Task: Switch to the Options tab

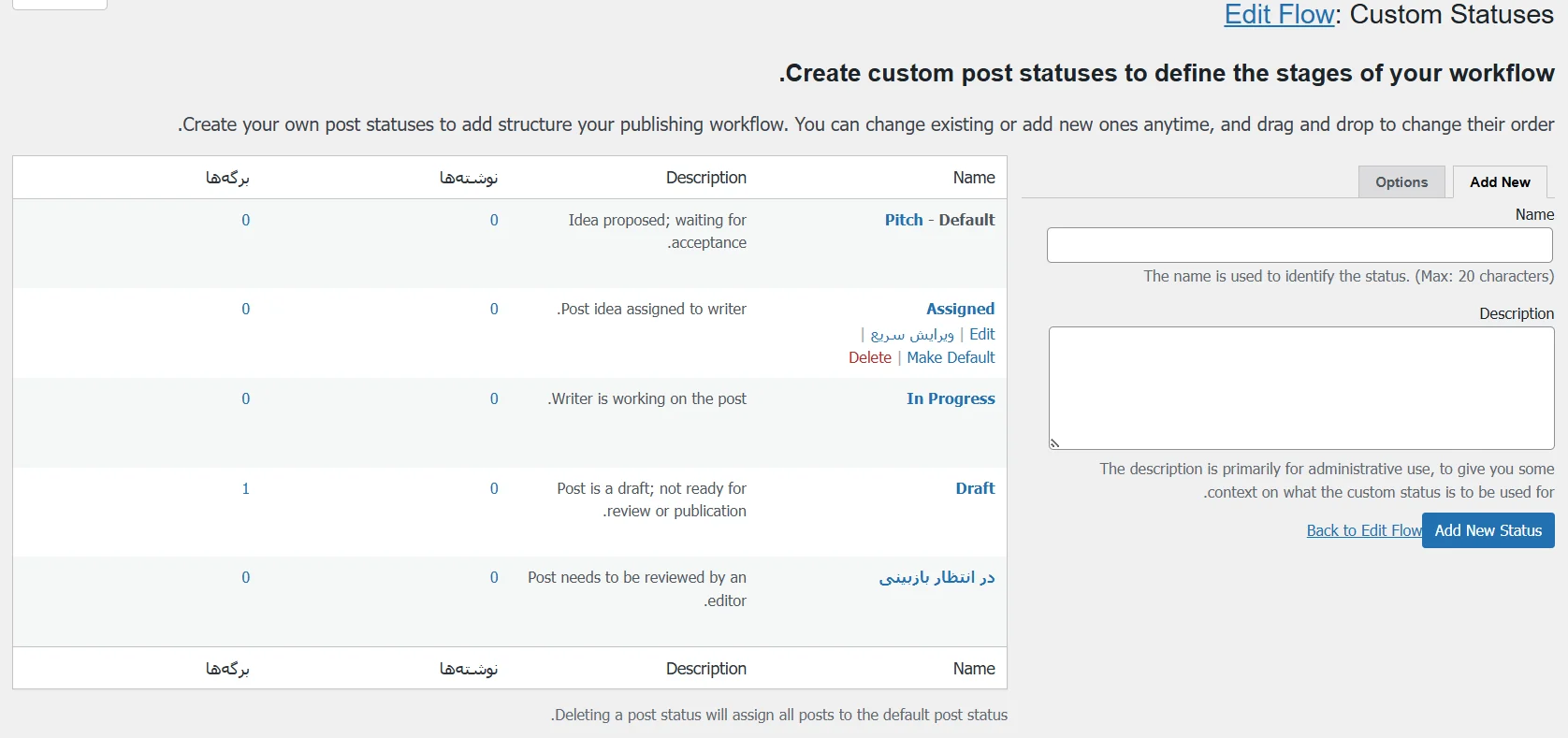Action: pyautogui.click(x=1401, y=182)
